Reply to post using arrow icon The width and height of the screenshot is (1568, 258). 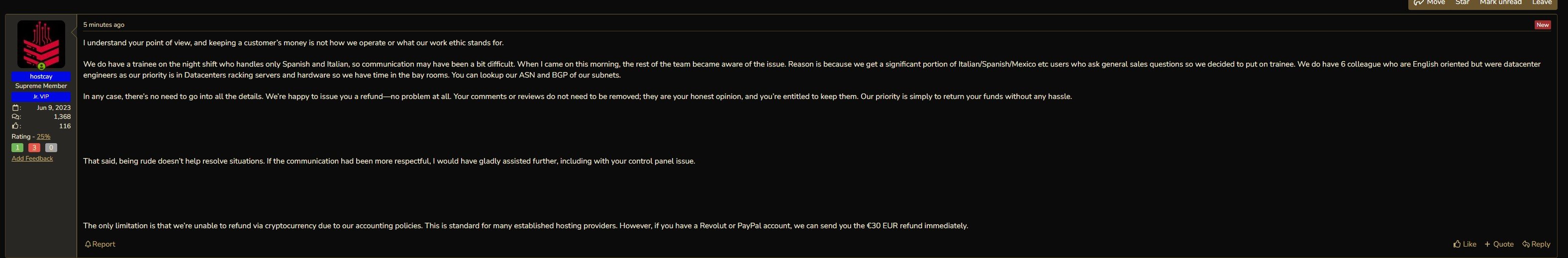coord(1536,244)
